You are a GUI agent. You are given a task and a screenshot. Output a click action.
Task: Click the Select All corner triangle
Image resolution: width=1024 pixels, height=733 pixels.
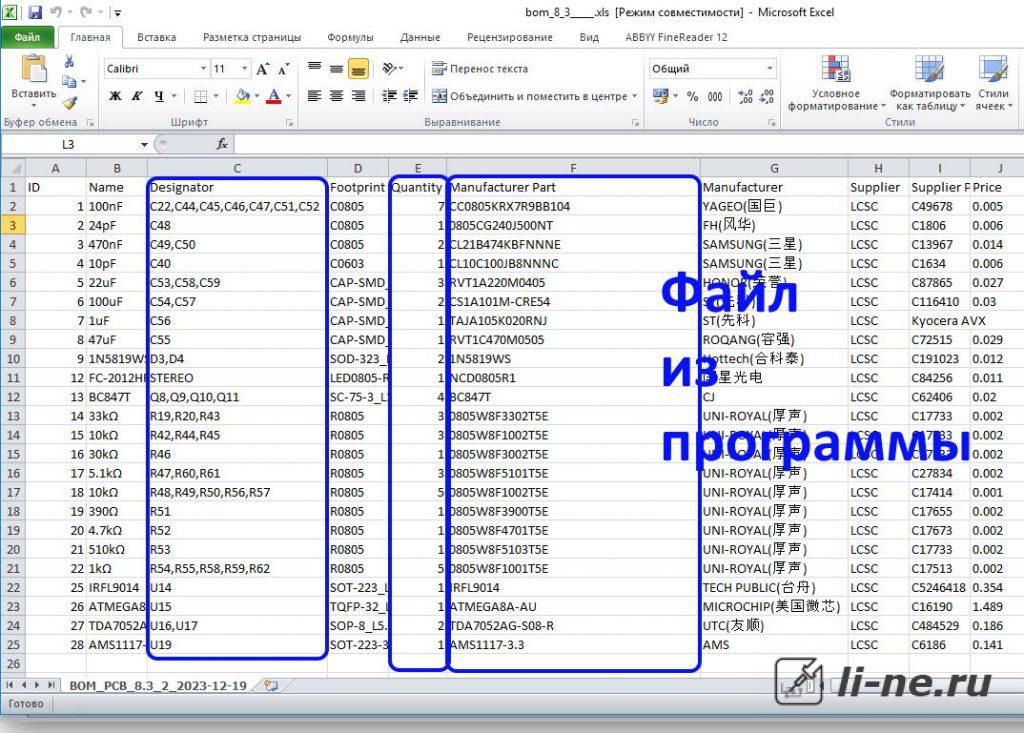14,169
